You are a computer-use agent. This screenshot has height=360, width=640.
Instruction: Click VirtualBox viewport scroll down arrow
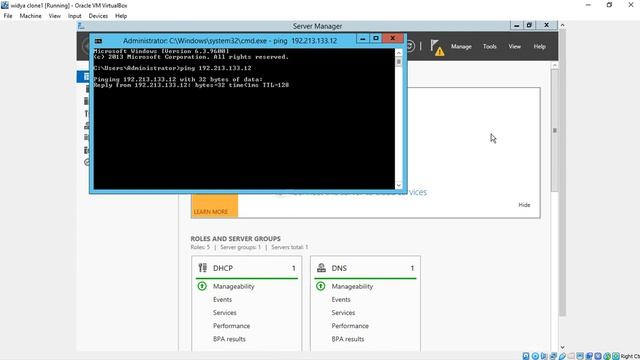(562, 347)
